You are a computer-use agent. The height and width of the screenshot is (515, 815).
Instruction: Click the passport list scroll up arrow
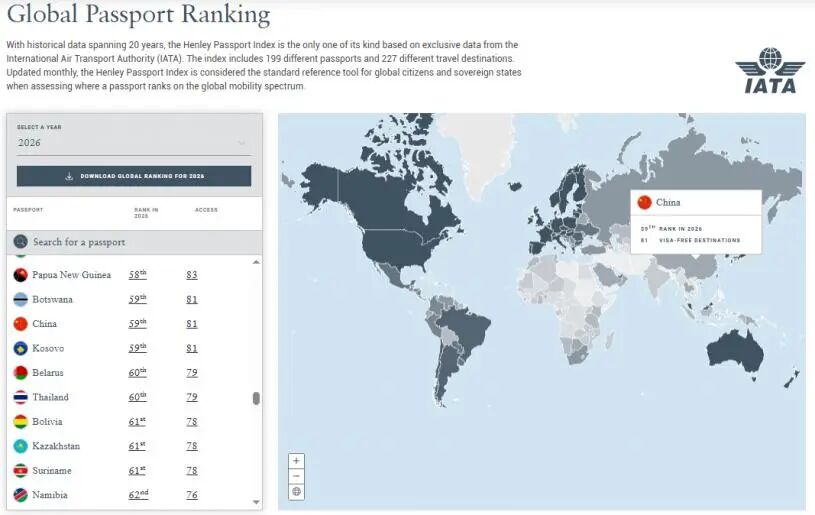click(256, 262)
